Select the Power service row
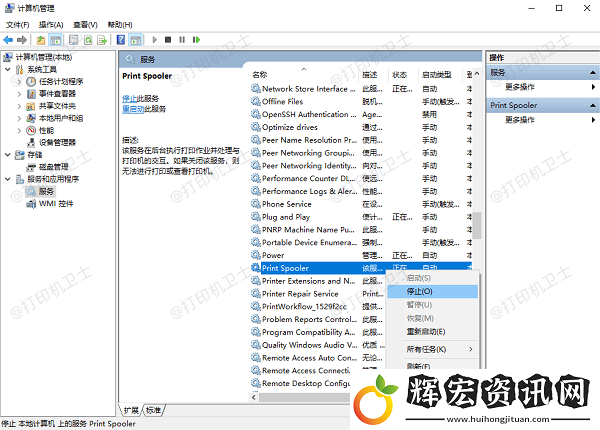The image size is (600, 430). (x=361, y=255)
